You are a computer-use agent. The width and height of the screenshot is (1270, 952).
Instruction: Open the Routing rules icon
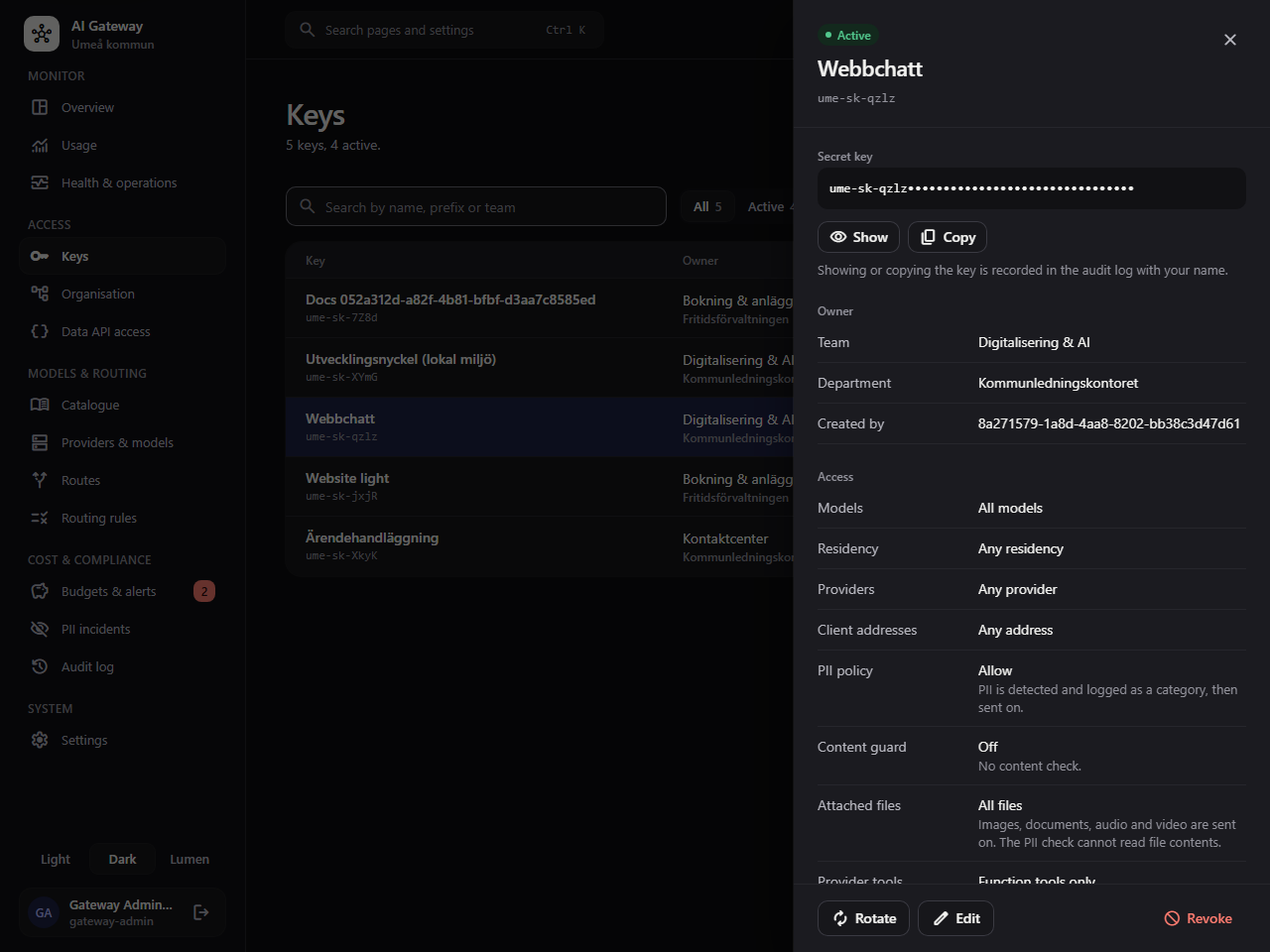(40, 518)
